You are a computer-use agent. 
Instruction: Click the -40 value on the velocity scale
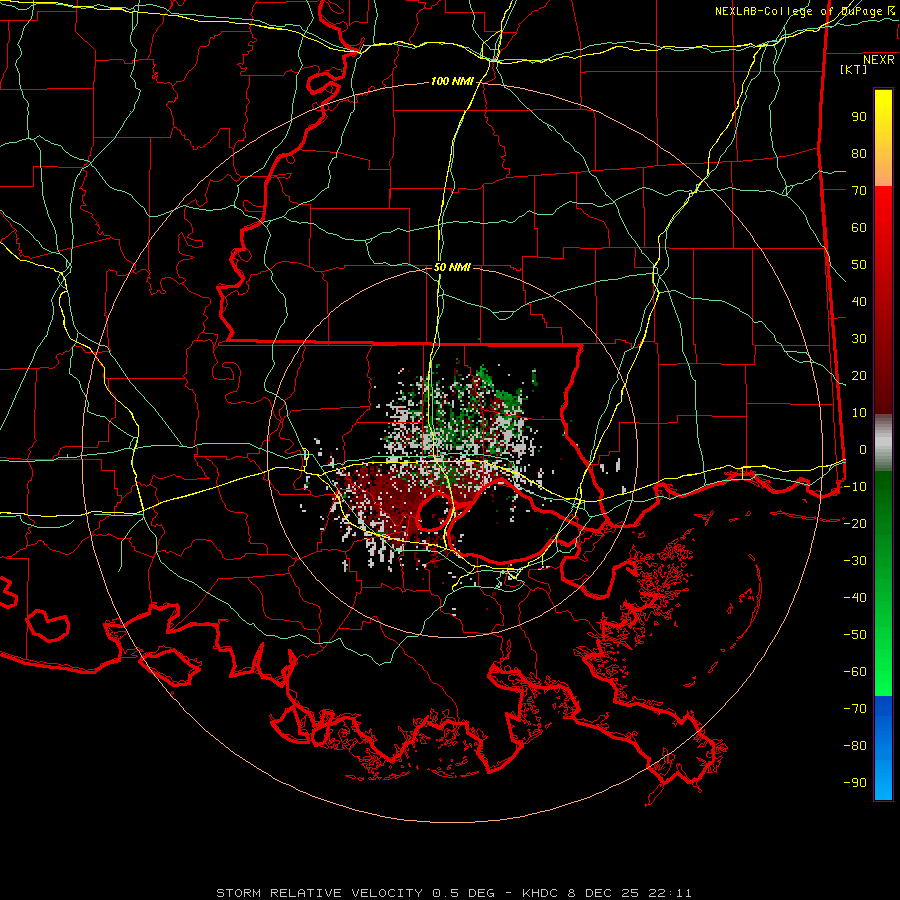point(855,598)
